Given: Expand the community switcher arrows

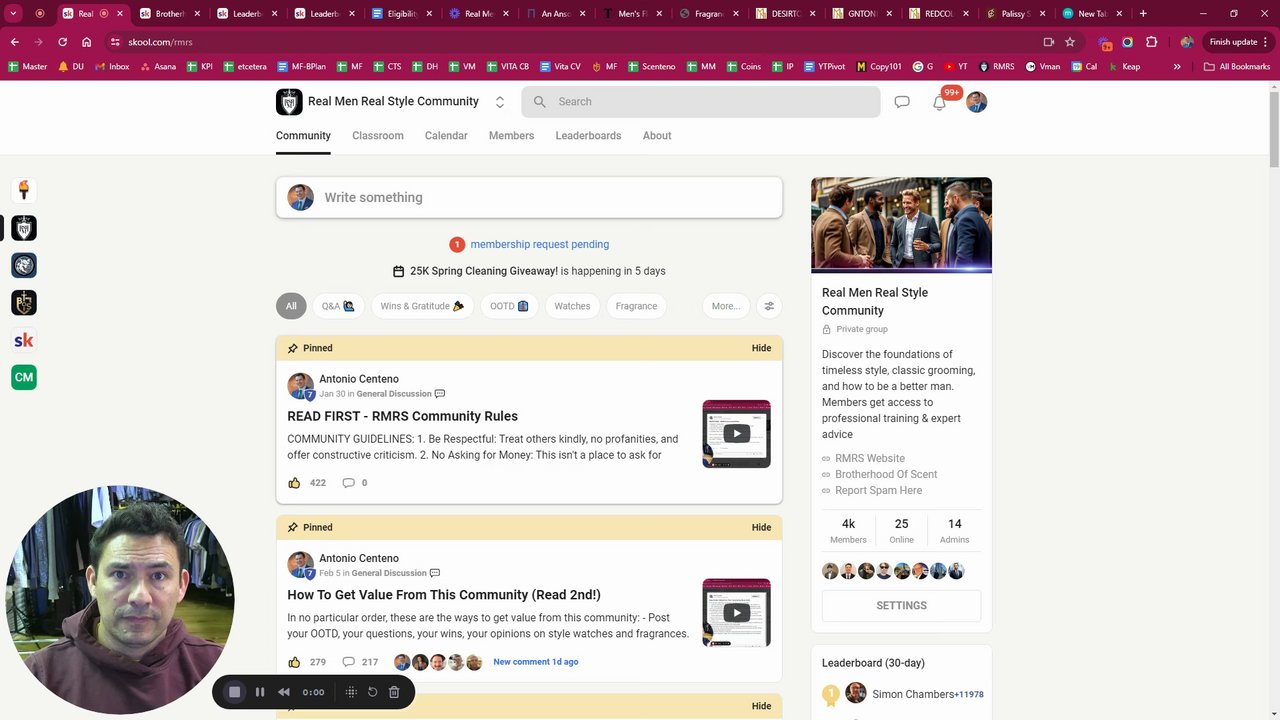Looking at the screenshot, I should [500, 102].
